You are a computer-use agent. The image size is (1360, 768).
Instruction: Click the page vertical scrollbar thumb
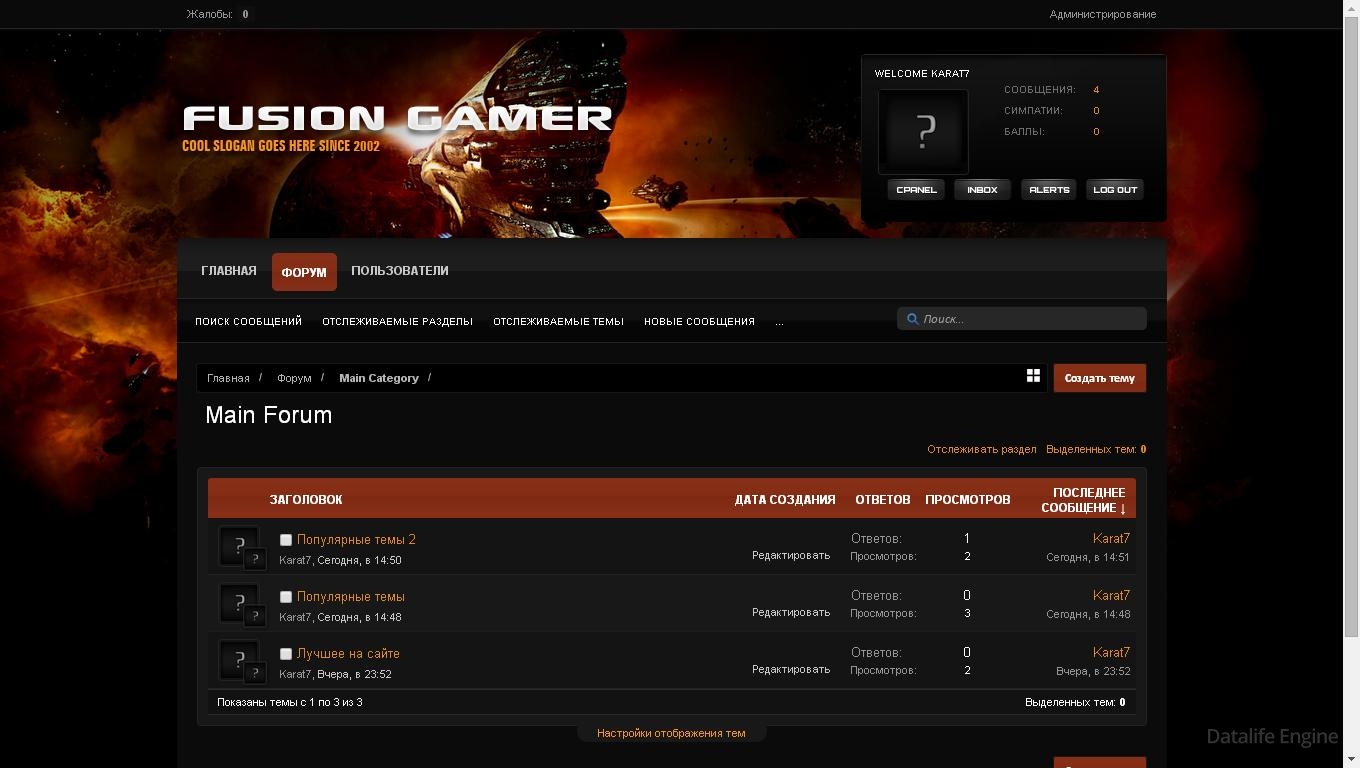click(1351, 326)
